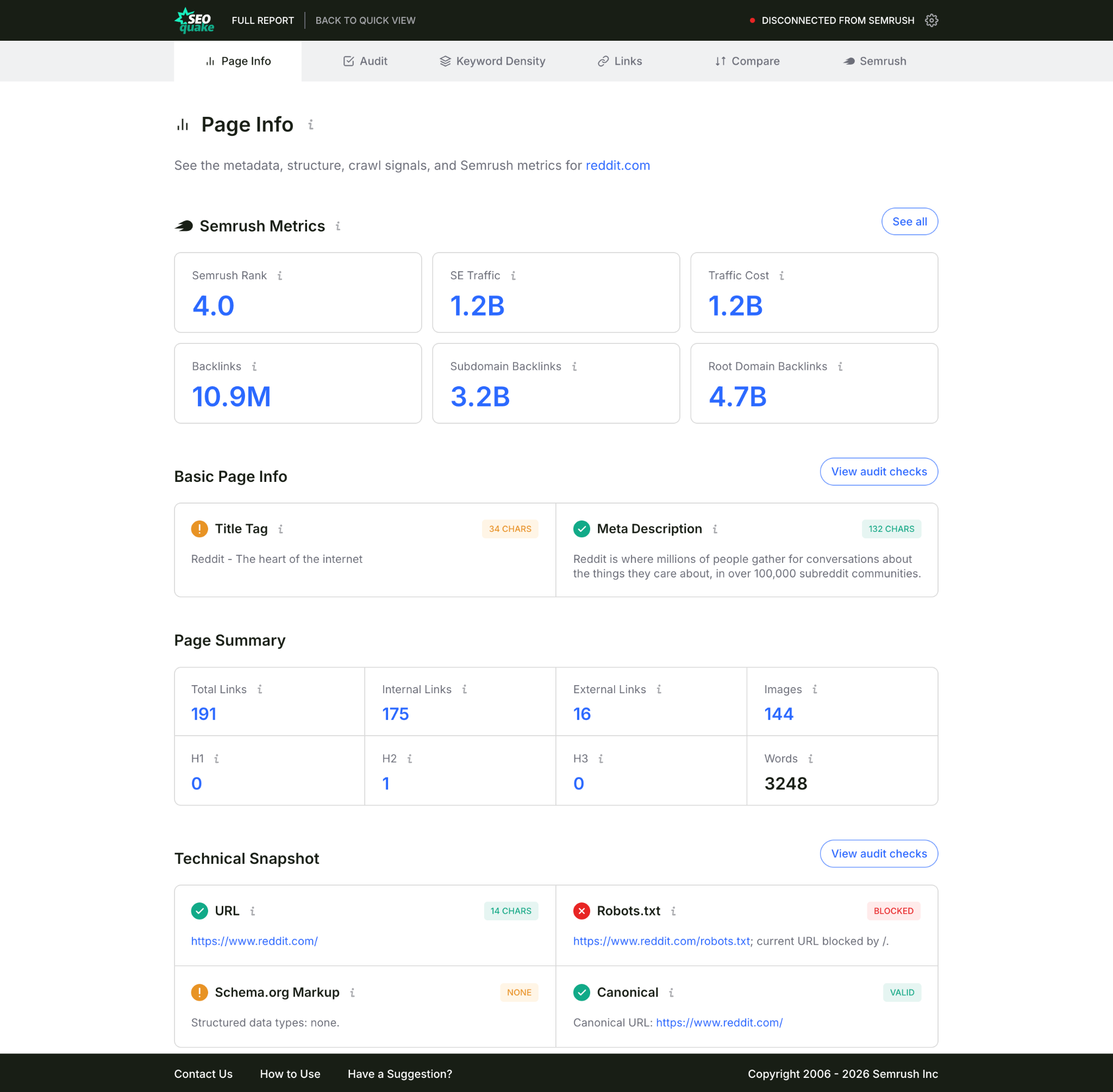Click the orange warning icon on Title Tag
1113x1092 pixels.
point(199,529)
